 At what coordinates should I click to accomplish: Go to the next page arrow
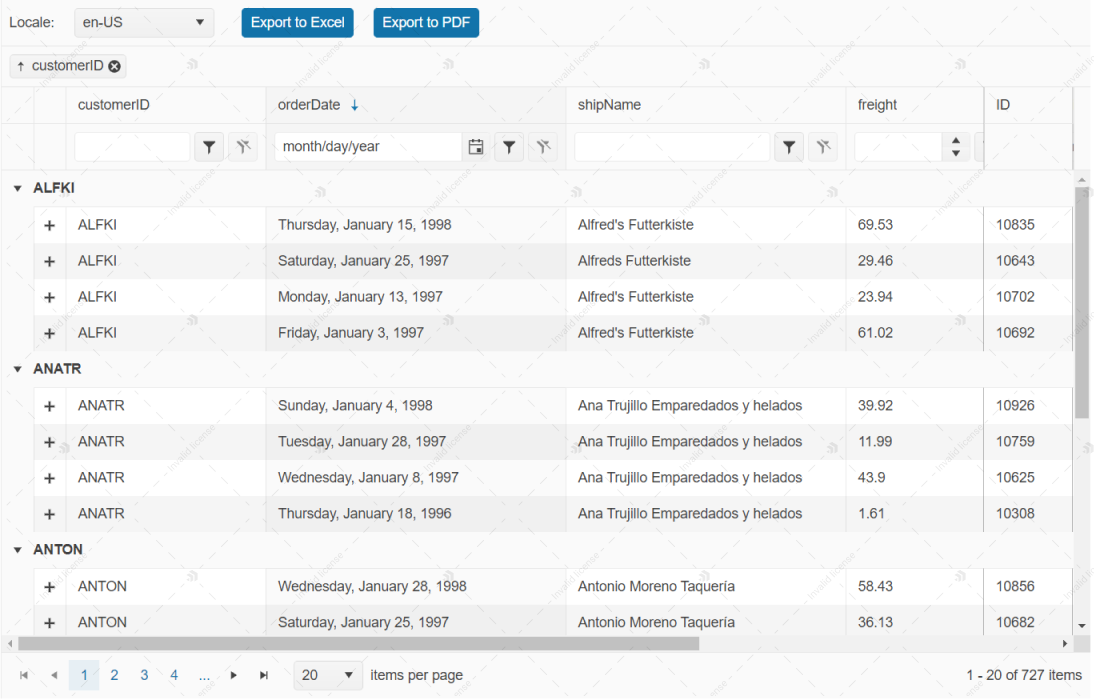(x=234, y=675)
